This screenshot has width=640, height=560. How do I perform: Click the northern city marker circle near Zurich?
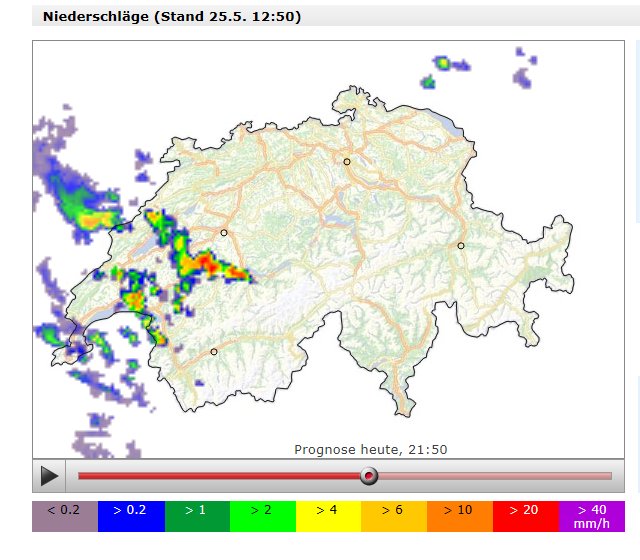347,161
